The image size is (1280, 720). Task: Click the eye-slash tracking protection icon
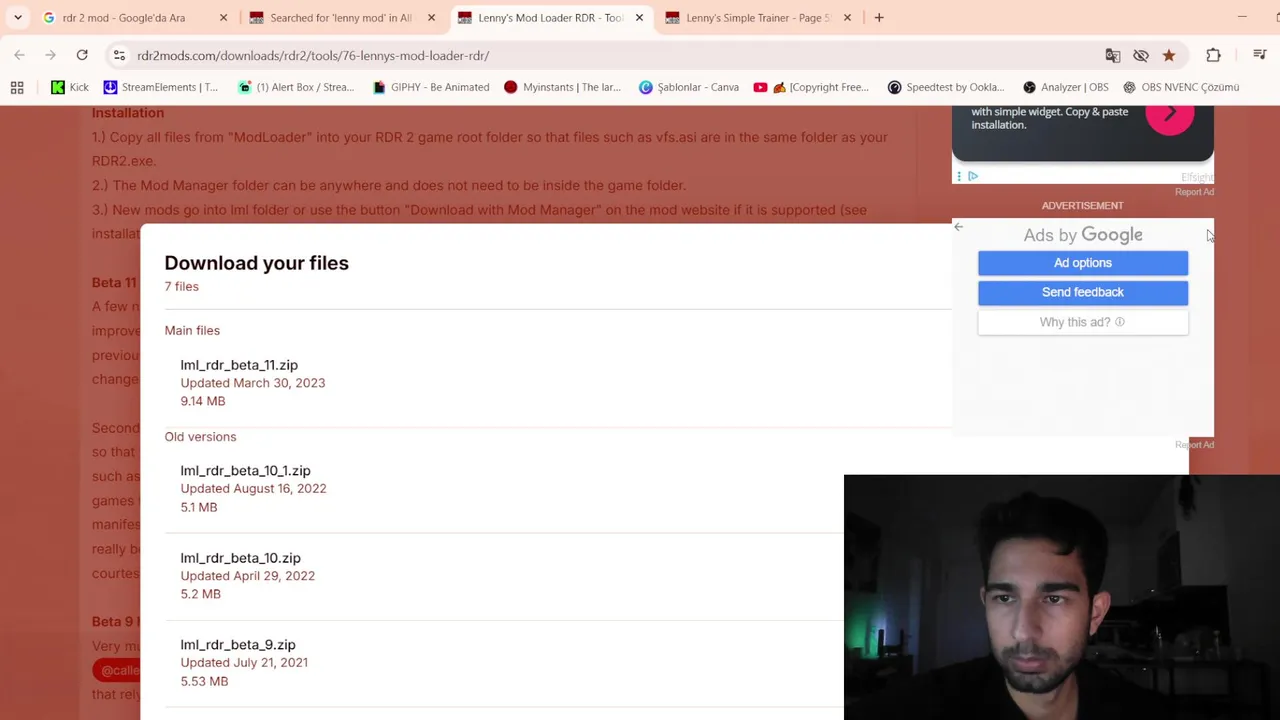(1141, 55)
